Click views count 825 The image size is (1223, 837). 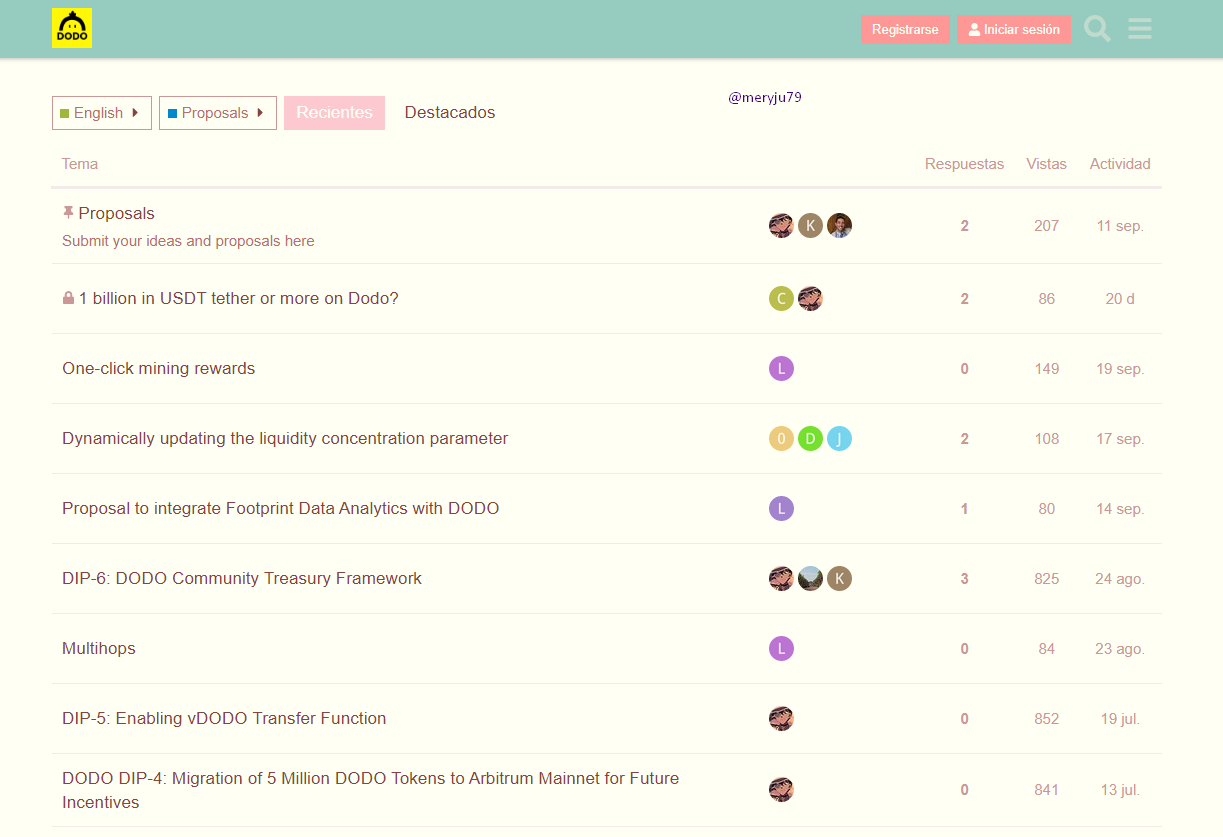tap(1047, 579)
